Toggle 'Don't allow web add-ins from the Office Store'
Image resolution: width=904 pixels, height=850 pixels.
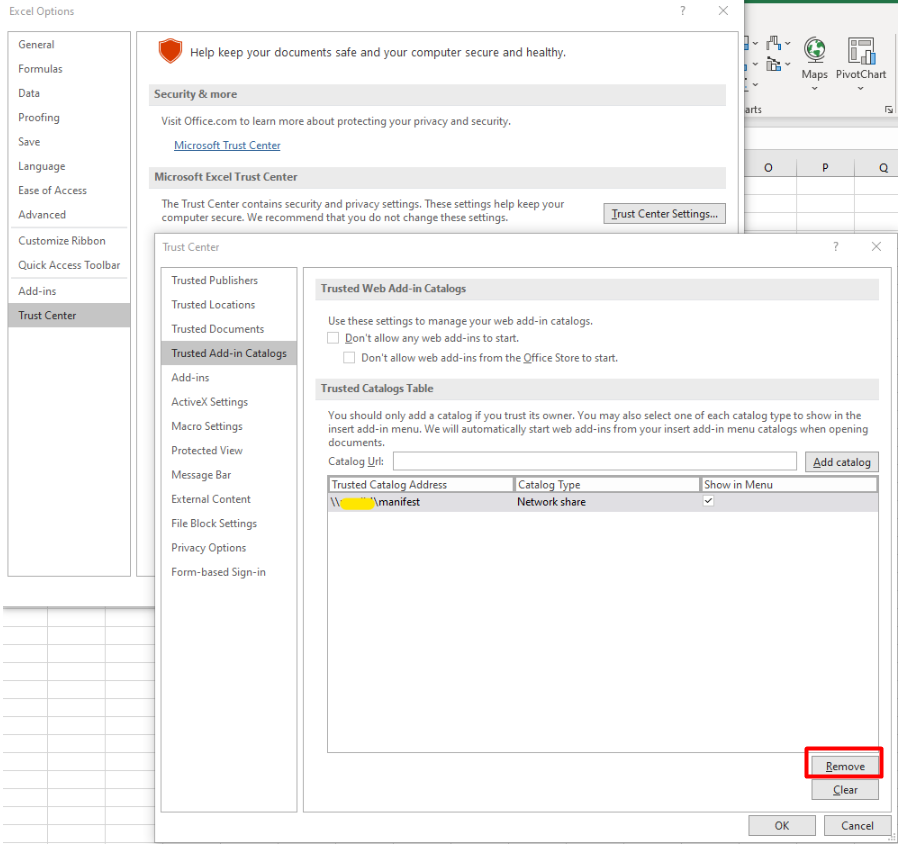pyautogui.click(x=349, y=358)
